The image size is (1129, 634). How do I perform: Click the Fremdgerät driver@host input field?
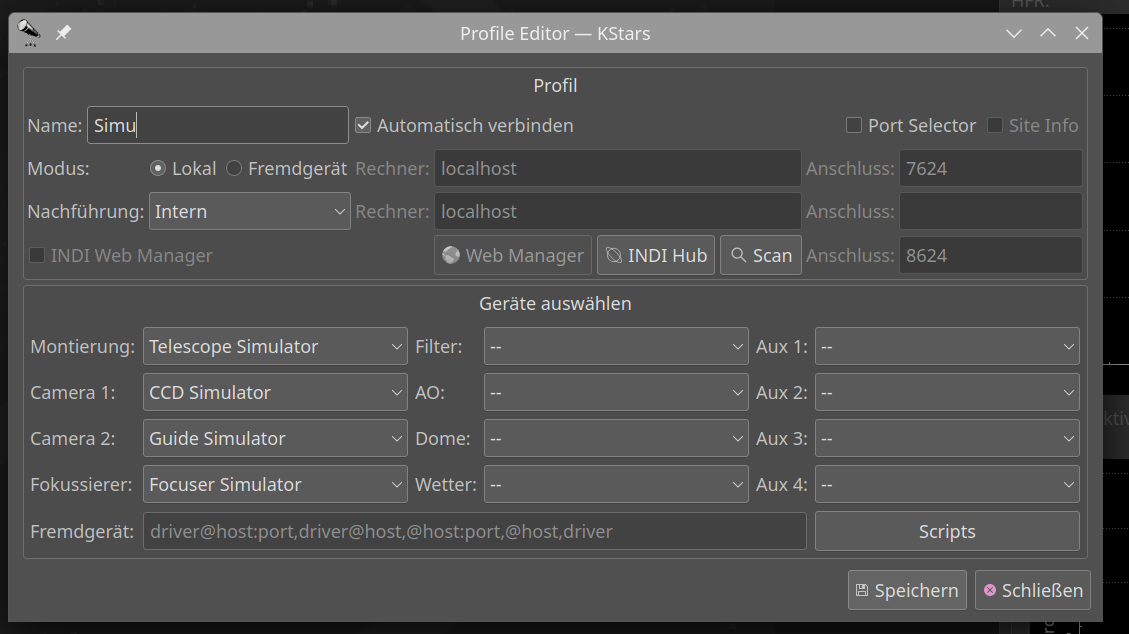point(474,531)
